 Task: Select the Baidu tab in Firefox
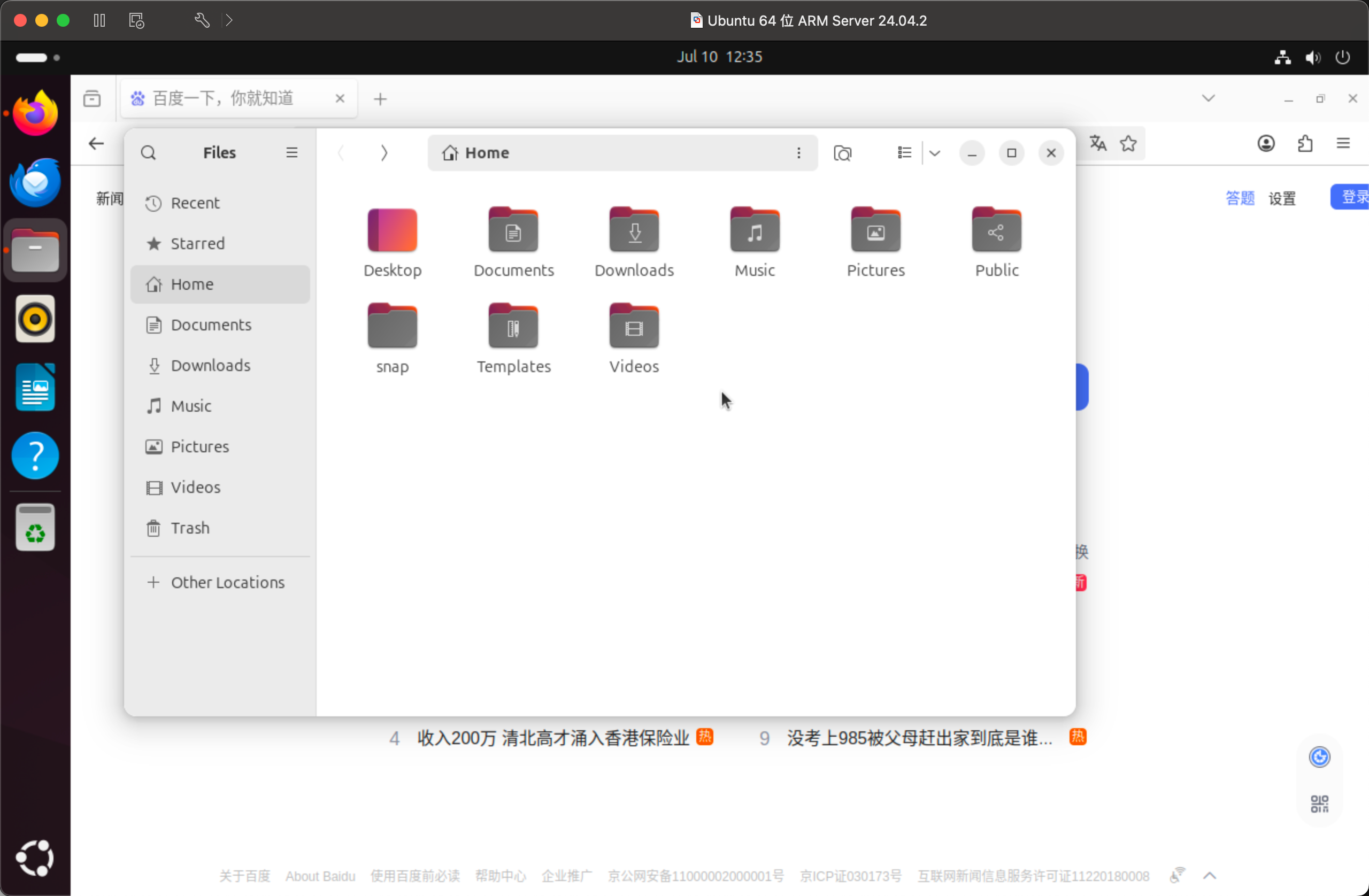tap(239, 98)
